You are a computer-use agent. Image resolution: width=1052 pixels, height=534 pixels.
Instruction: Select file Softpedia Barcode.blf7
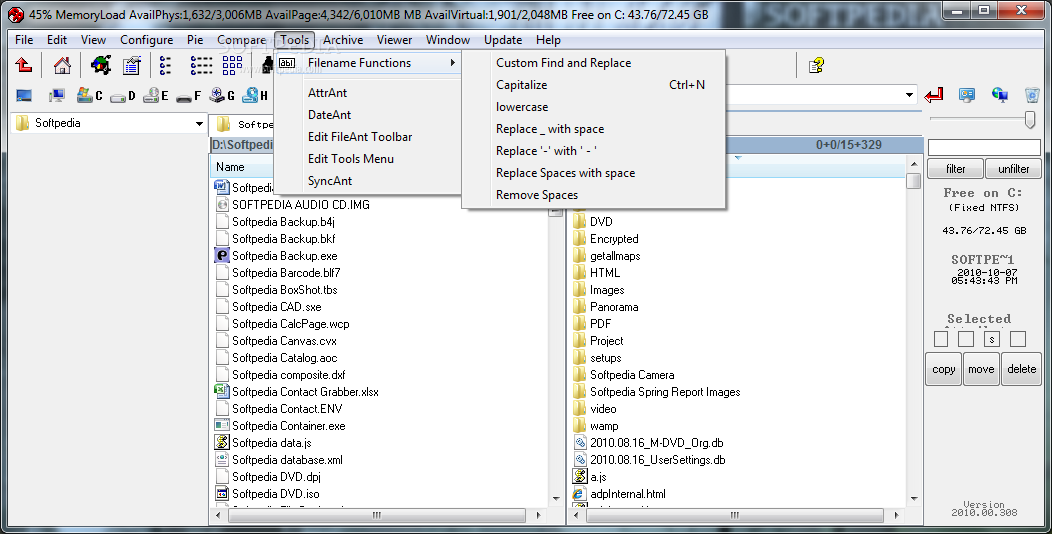[x=286, y=273]
